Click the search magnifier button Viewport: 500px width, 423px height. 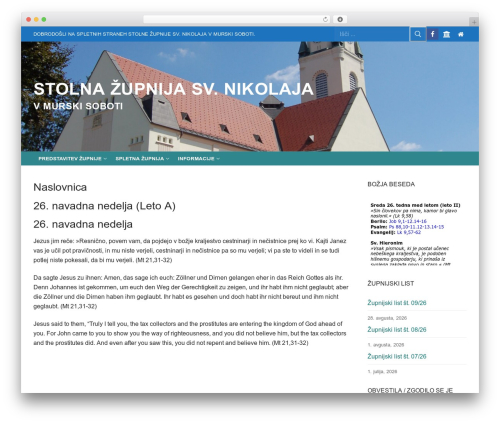point(418,34)
